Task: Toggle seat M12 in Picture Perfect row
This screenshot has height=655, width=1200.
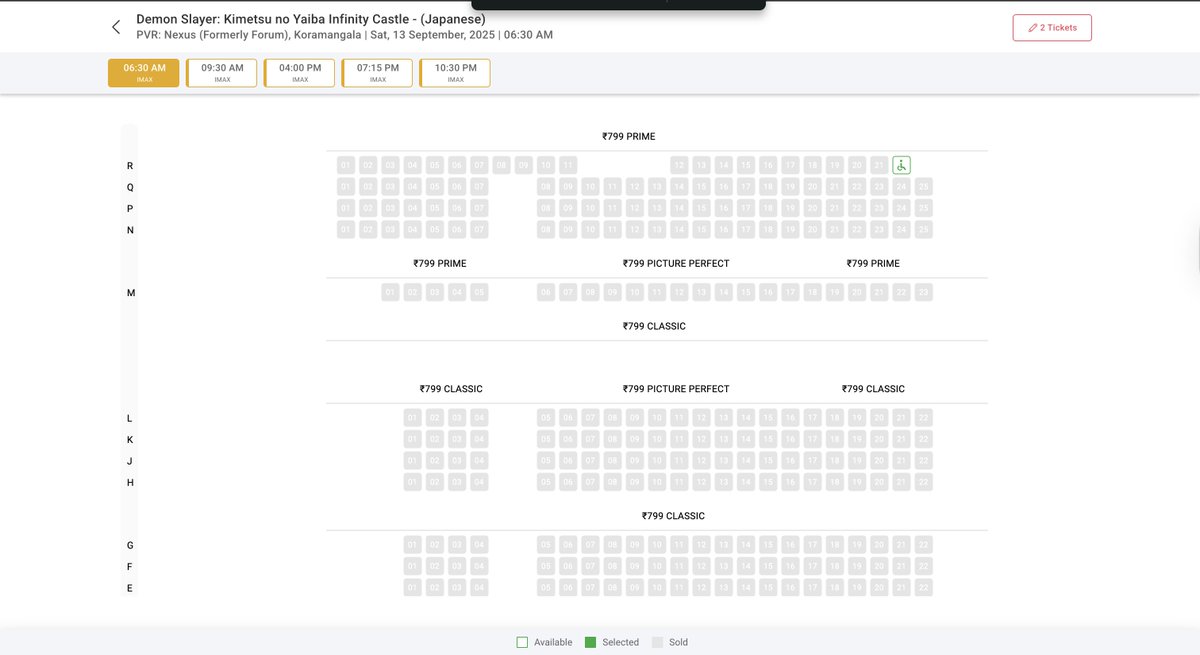Action: pos(678,292)
